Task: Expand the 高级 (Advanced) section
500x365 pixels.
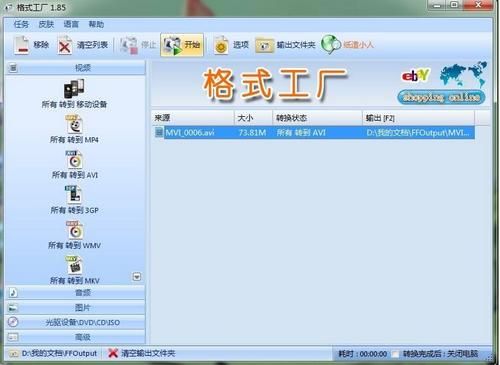Action: click(x=75, y=337)
